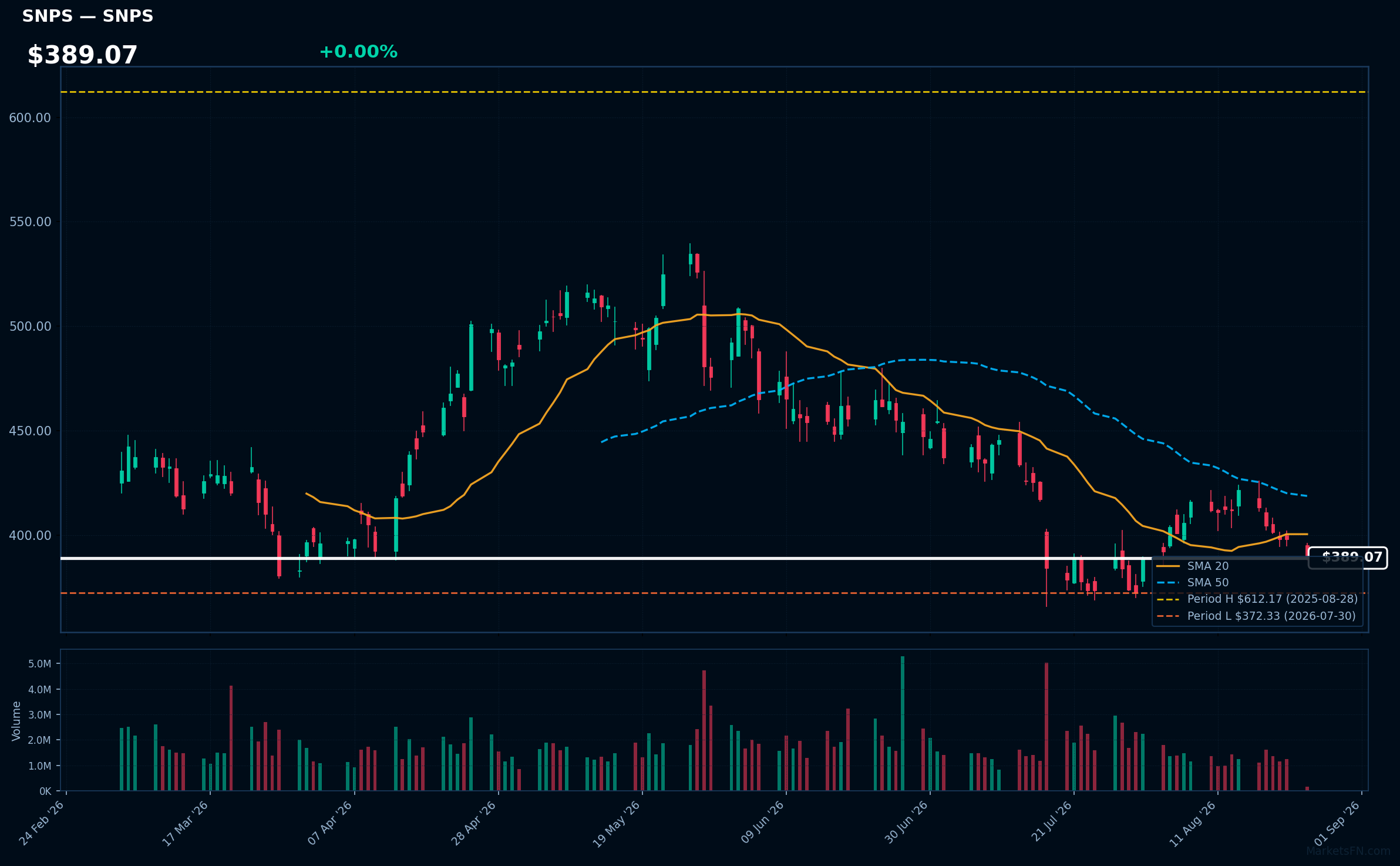Click the 2.0M volume axis label
The image size is (1400, 866).
40,740
